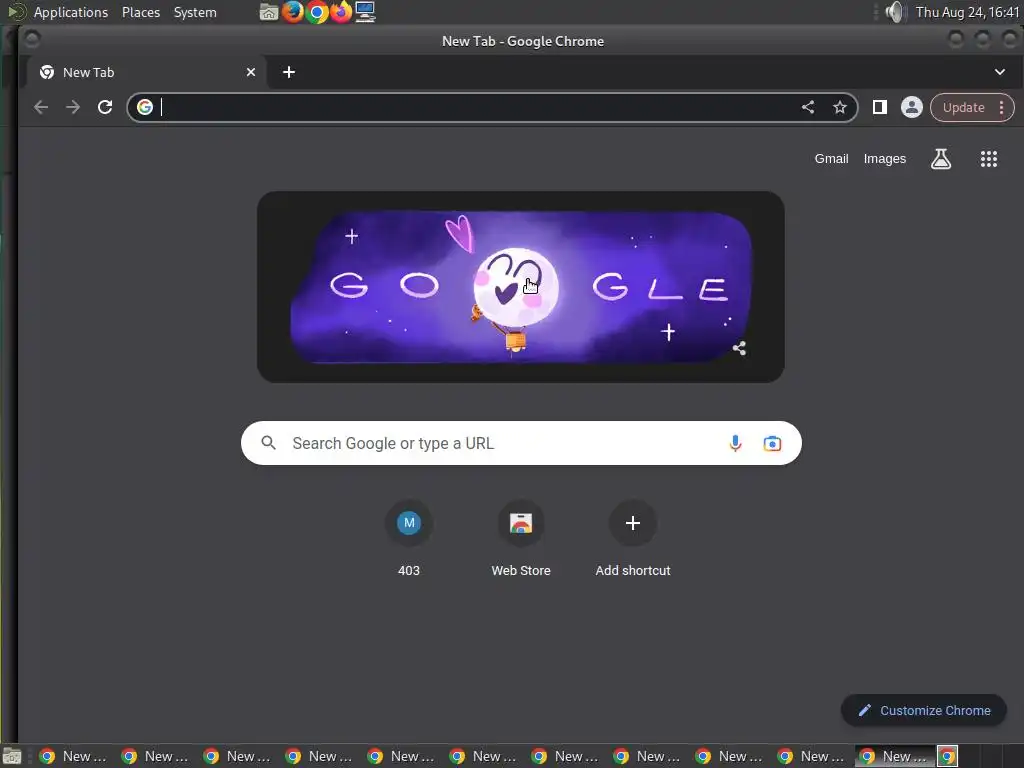The width and height of the screenshot is (1024, 768).
Task: Search by image with camera icon
Action: (772, 443)
